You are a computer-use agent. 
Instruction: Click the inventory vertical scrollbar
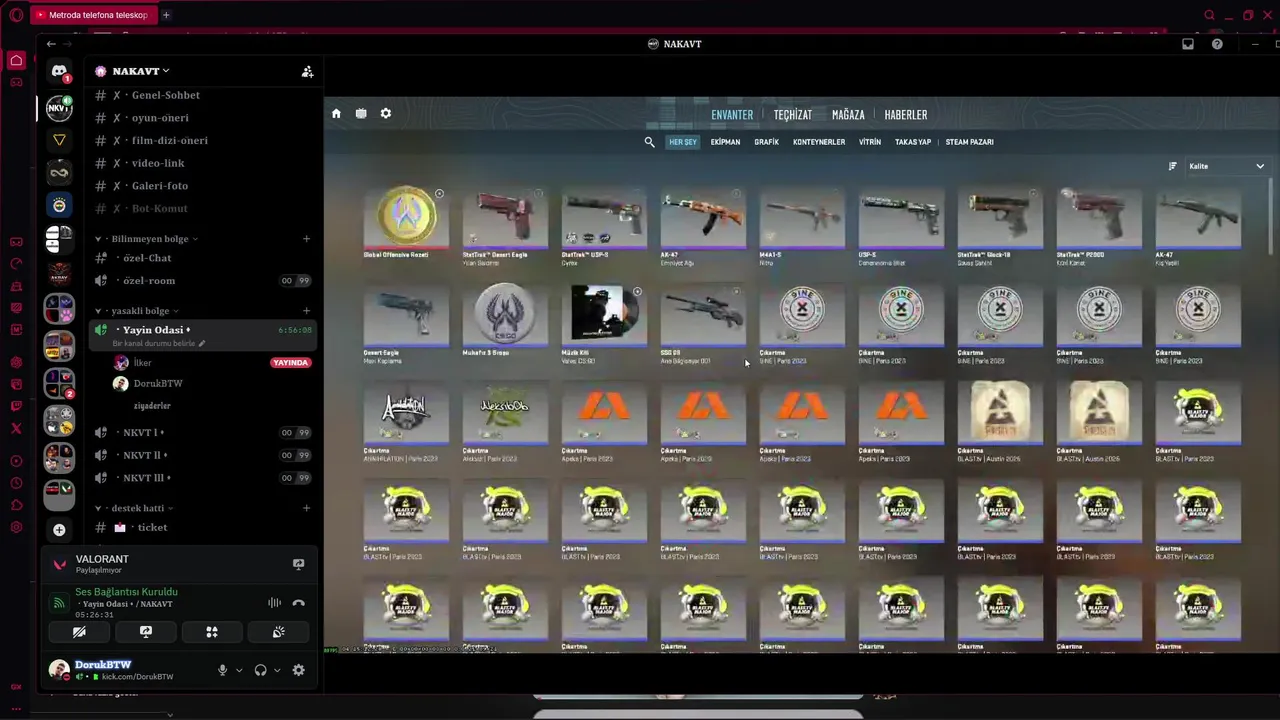pyautogui.click(x=1272, y=215)
